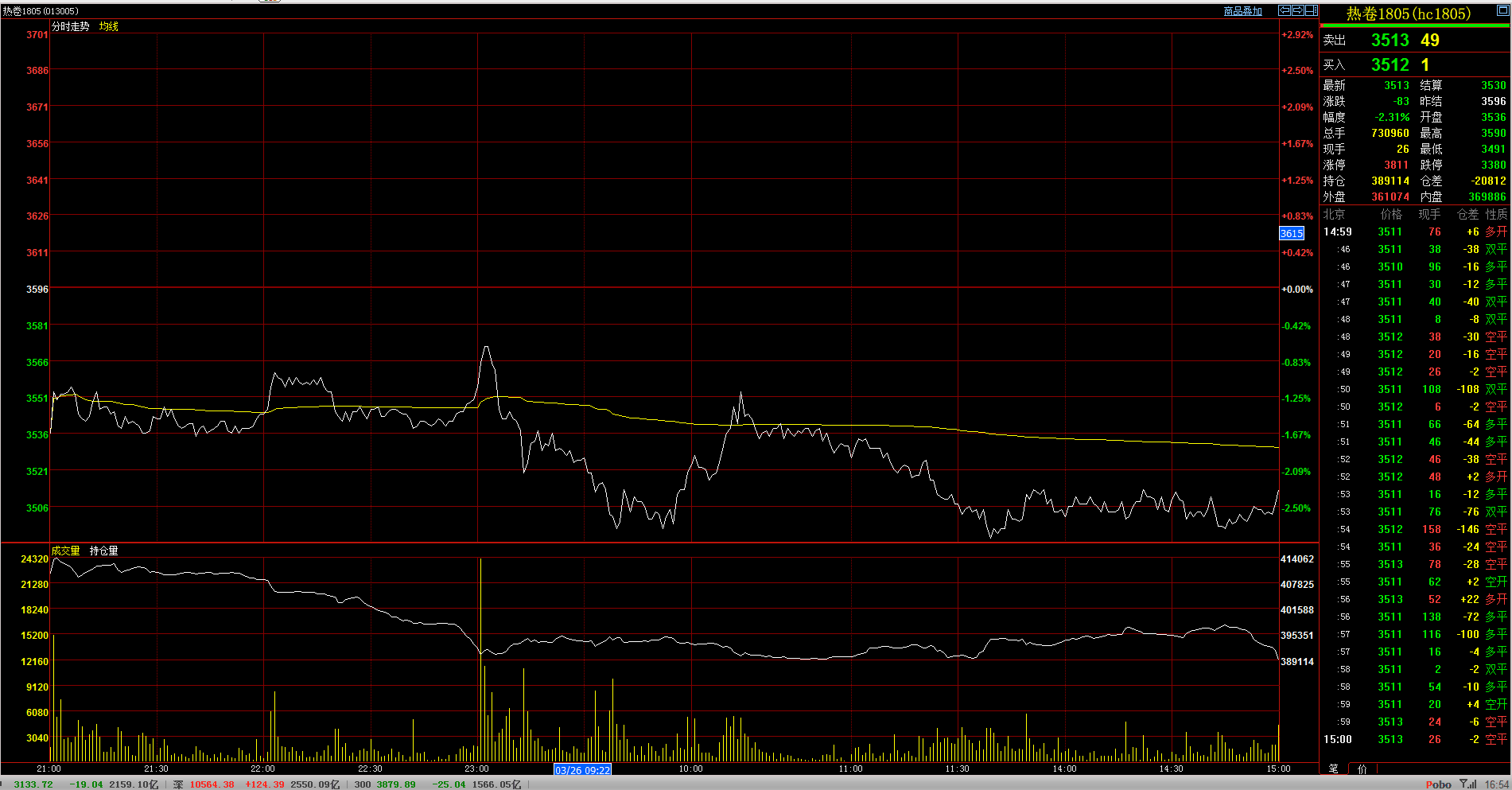
Task: Click the 深 index value 10564.38
Action: [x=212, y=784]
